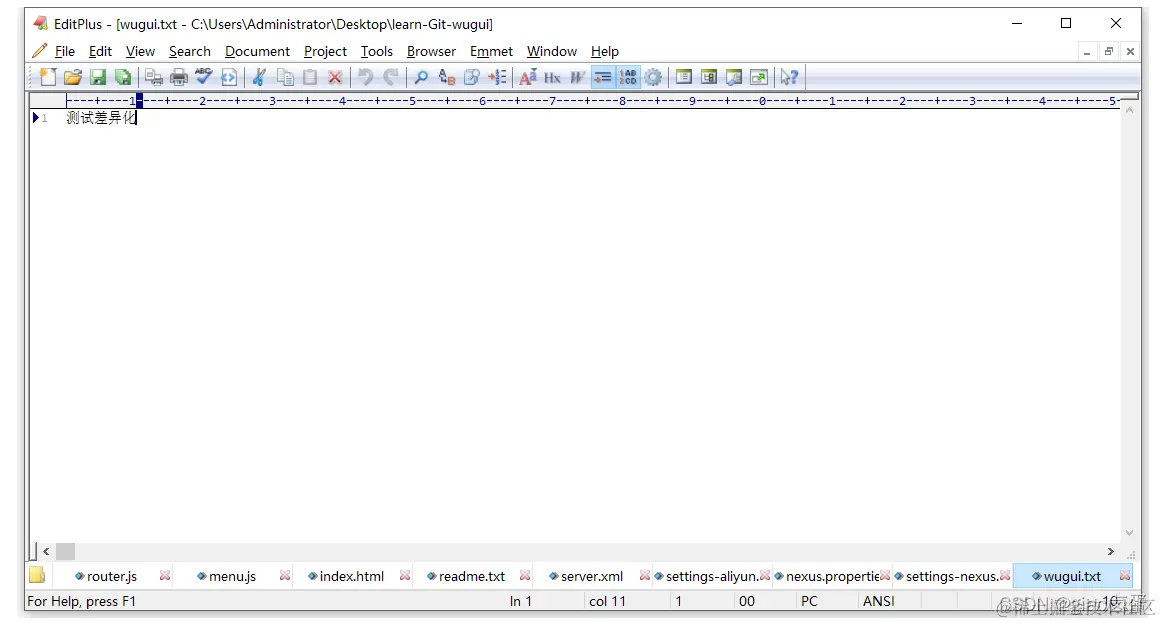The height and width of the screenshot is (624, 1162).
Task: Click the Find in Files icon
Action: (x=471, y=77)
